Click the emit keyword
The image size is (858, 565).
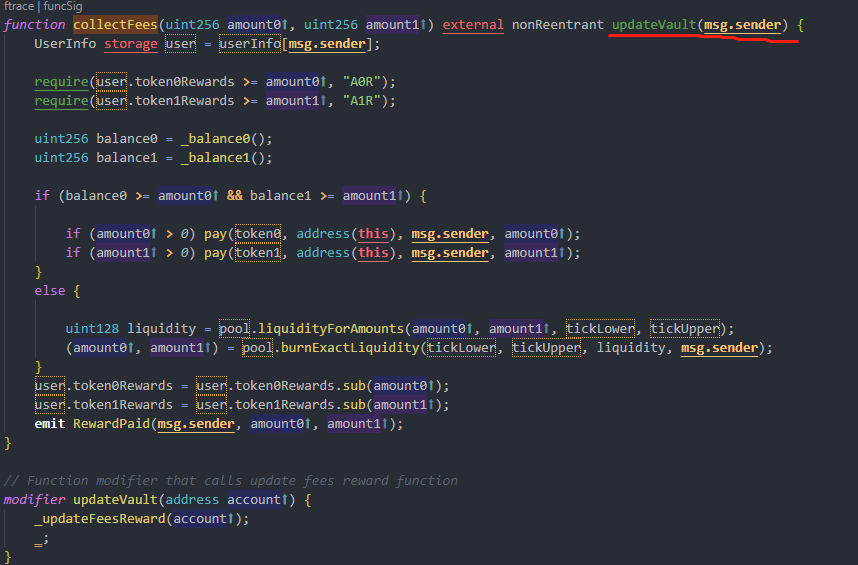50,424
